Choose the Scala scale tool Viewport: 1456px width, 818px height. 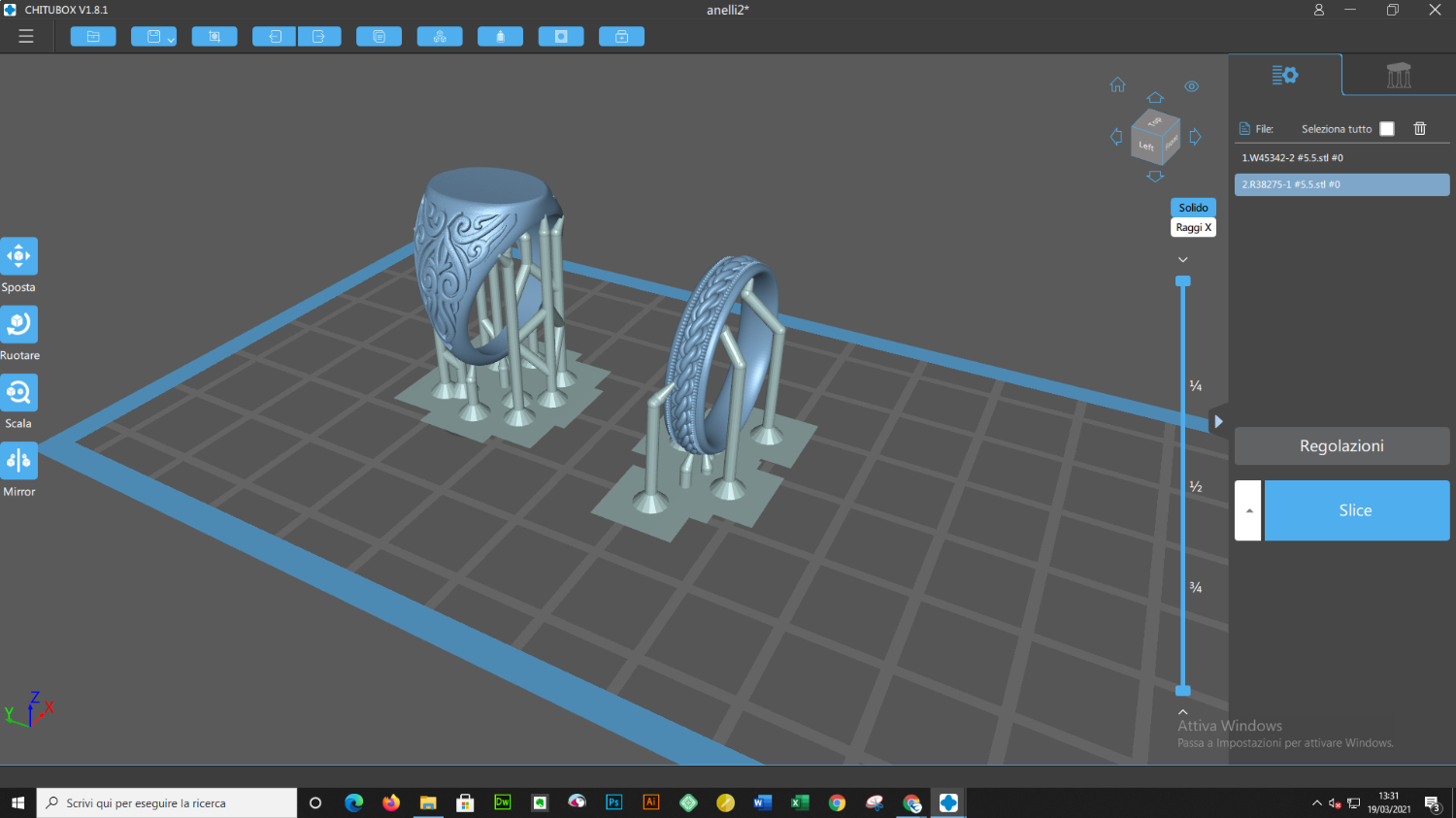pyautogui.click(x=18, y=393)
